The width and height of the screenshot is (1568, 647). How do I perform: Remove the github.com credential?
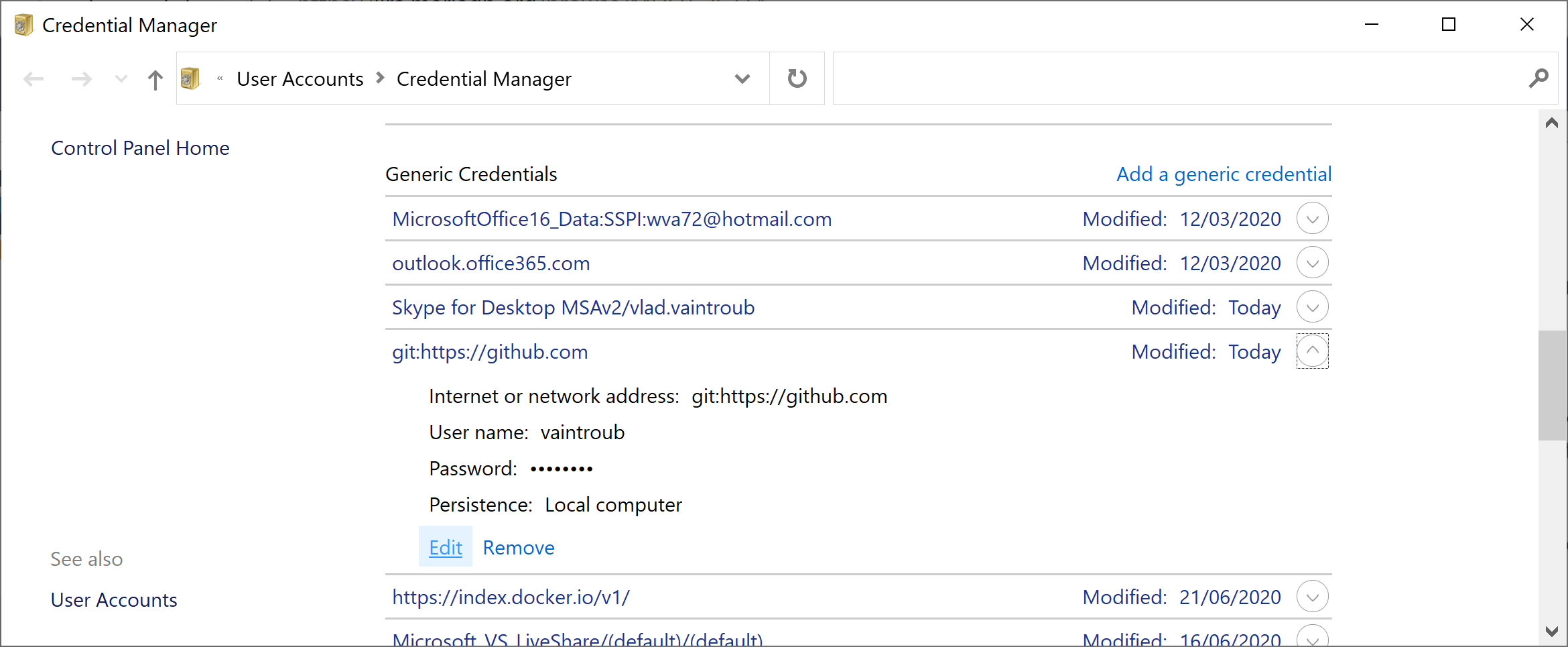519,547
